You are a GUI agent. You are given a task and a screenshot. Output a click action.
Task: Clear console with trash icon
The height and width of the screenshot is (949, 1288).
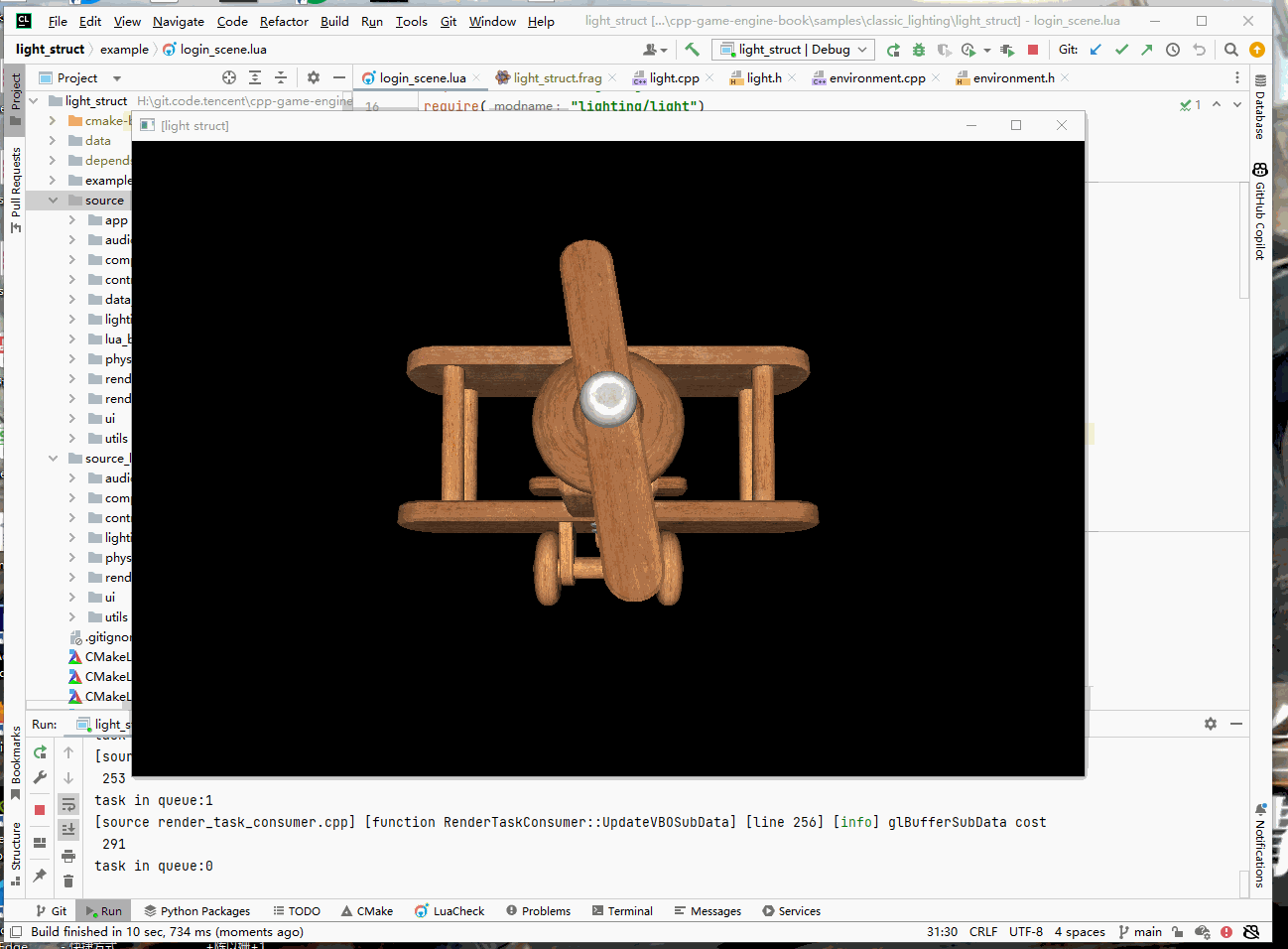point(68,881)
